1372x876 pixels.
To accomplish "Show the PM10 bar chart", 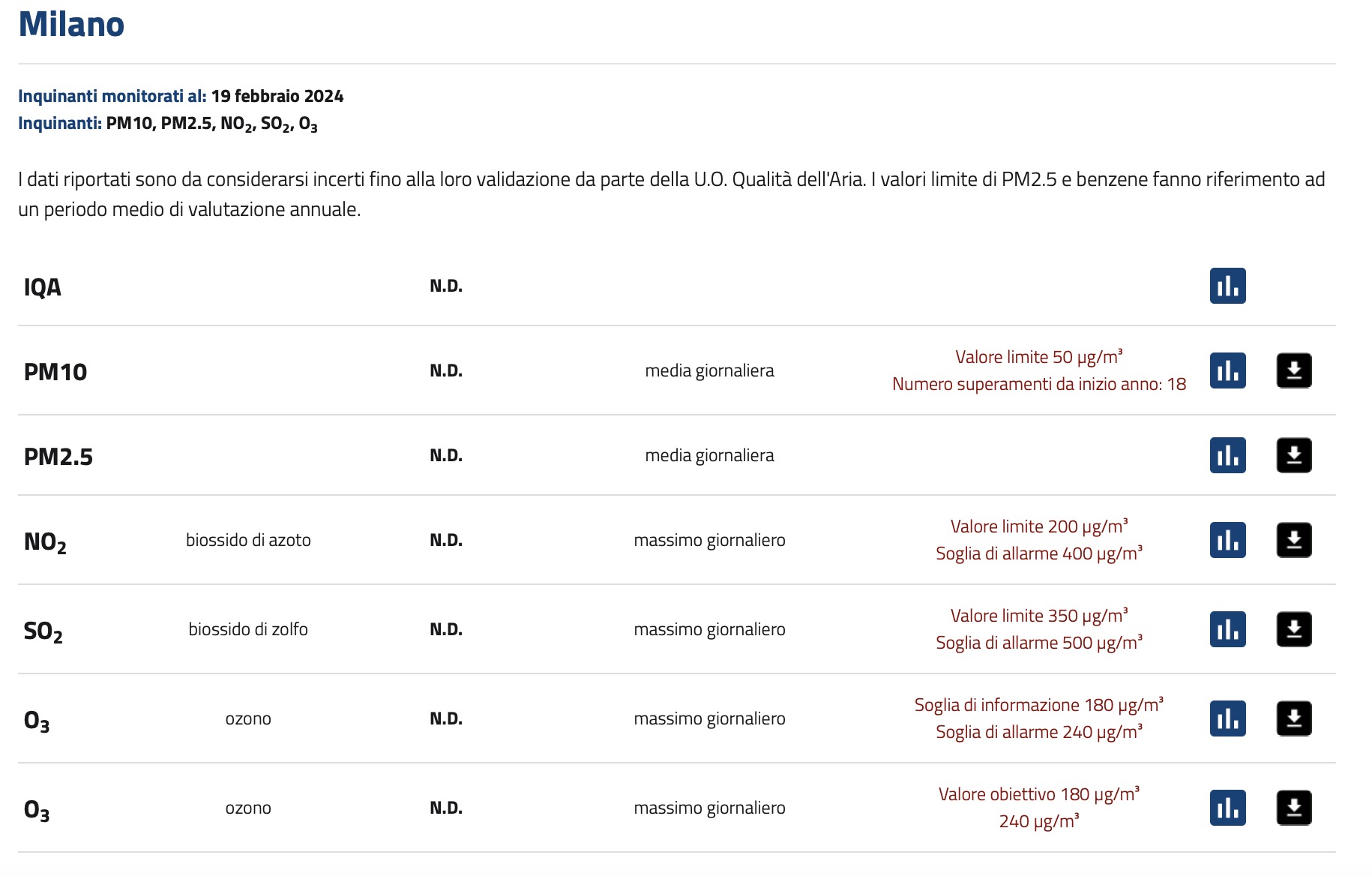I will tap(1227, 370).
